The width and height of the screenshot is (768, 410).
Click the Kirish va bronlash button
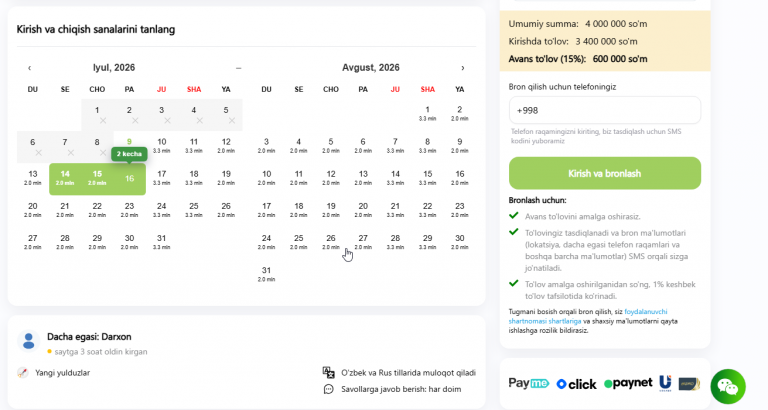[605, 173]
